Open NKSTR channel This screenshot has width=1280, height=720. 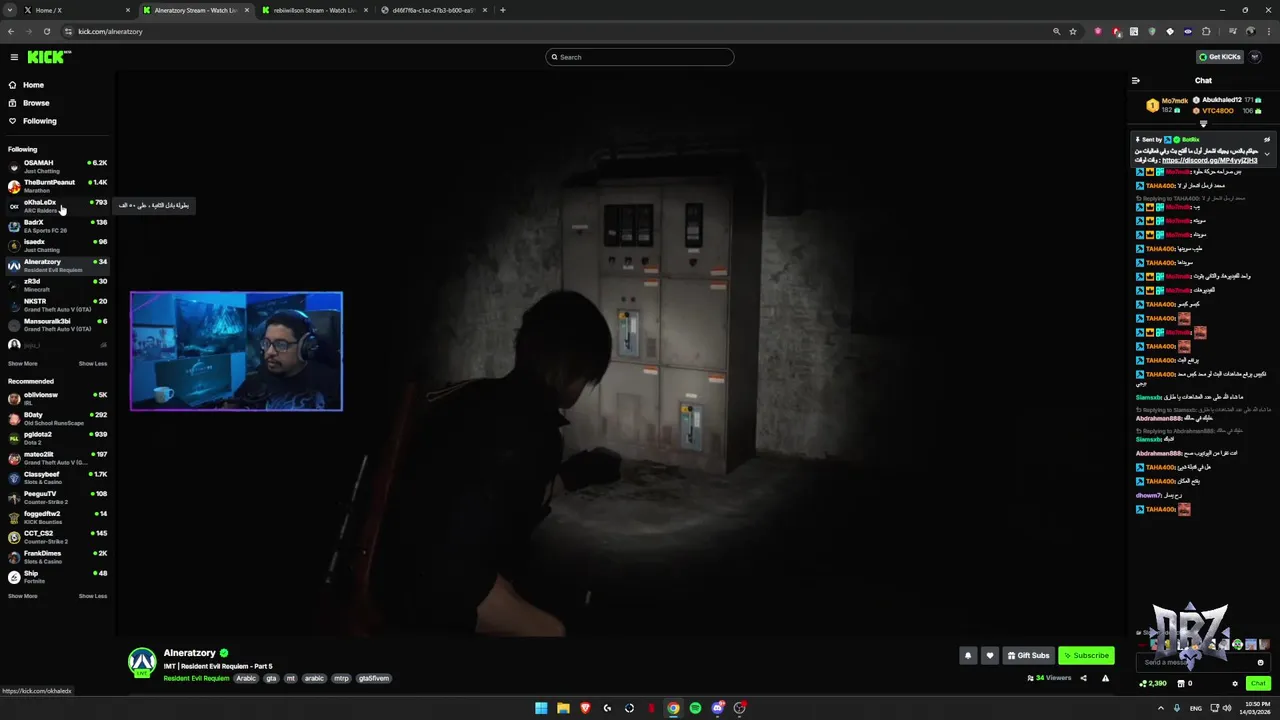[x=57, y=305]
